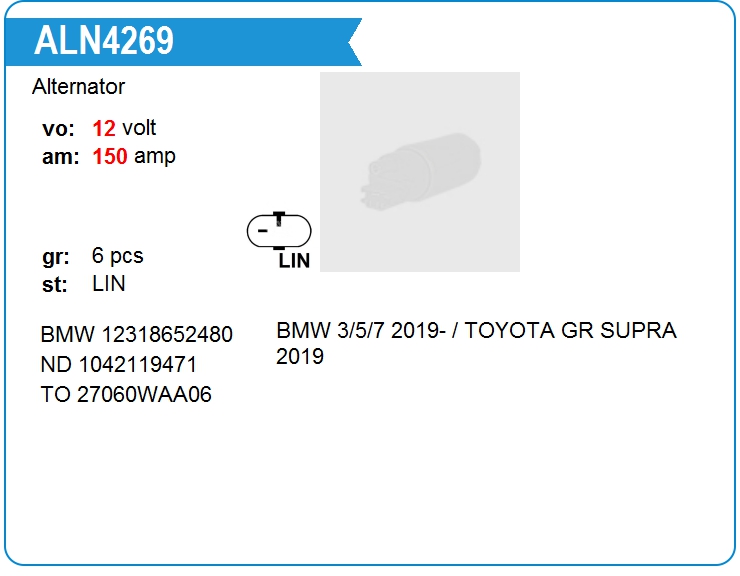The image size is (740, 576).
Task: Click the ALN4269 part number header
Action: tap(104, 41)
